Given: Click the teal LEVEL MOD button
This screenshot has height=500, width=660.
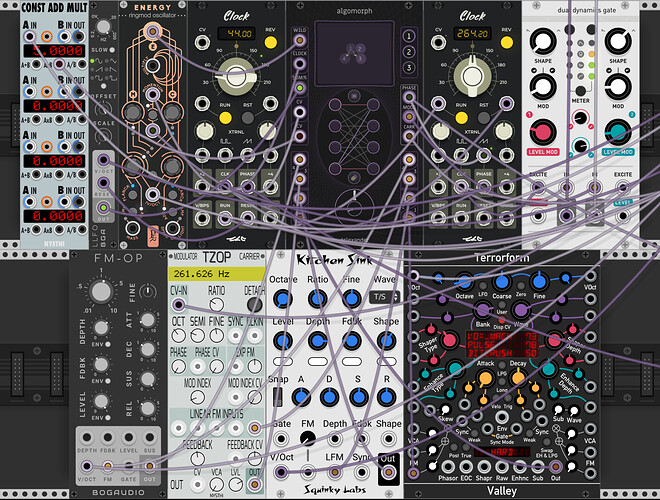Looking at the screenshot, I should 618,152.
